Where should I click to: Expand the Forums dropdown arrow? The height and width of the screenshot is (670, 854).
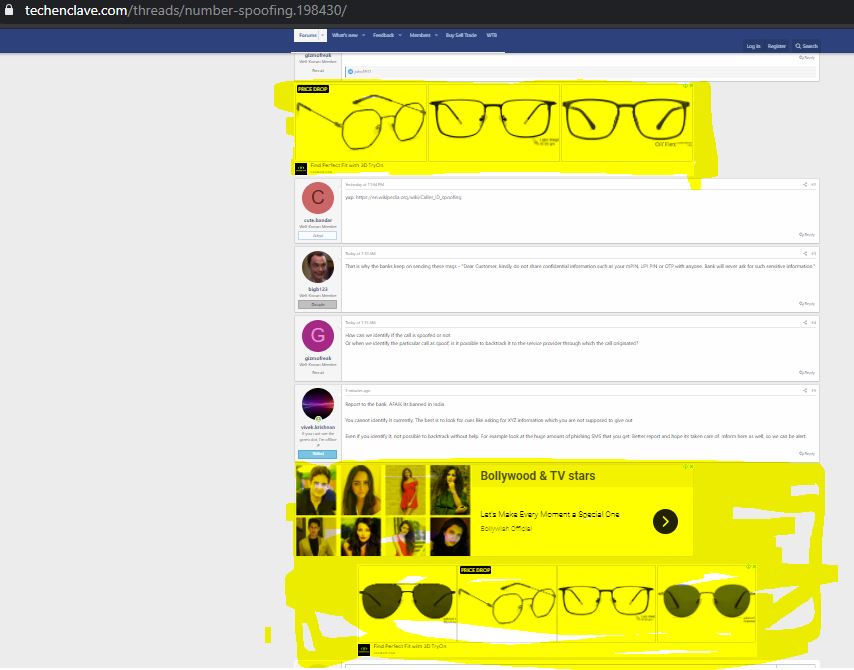(322, 35)
